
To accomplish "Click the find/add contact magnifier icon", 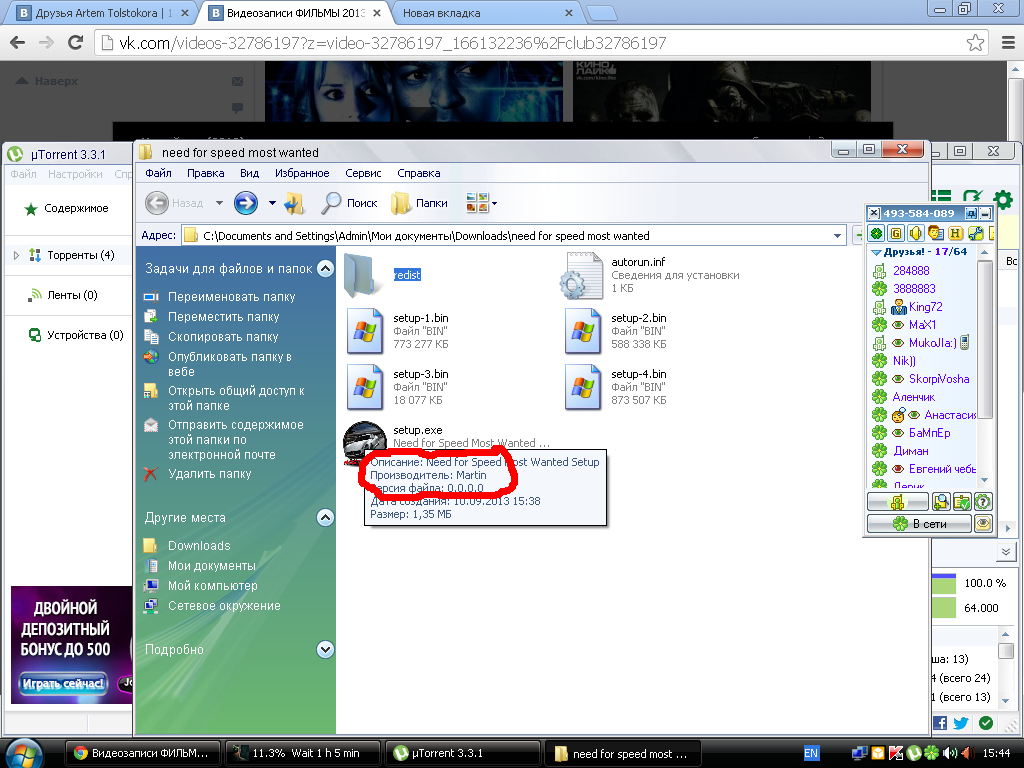I will pos(941,502).
